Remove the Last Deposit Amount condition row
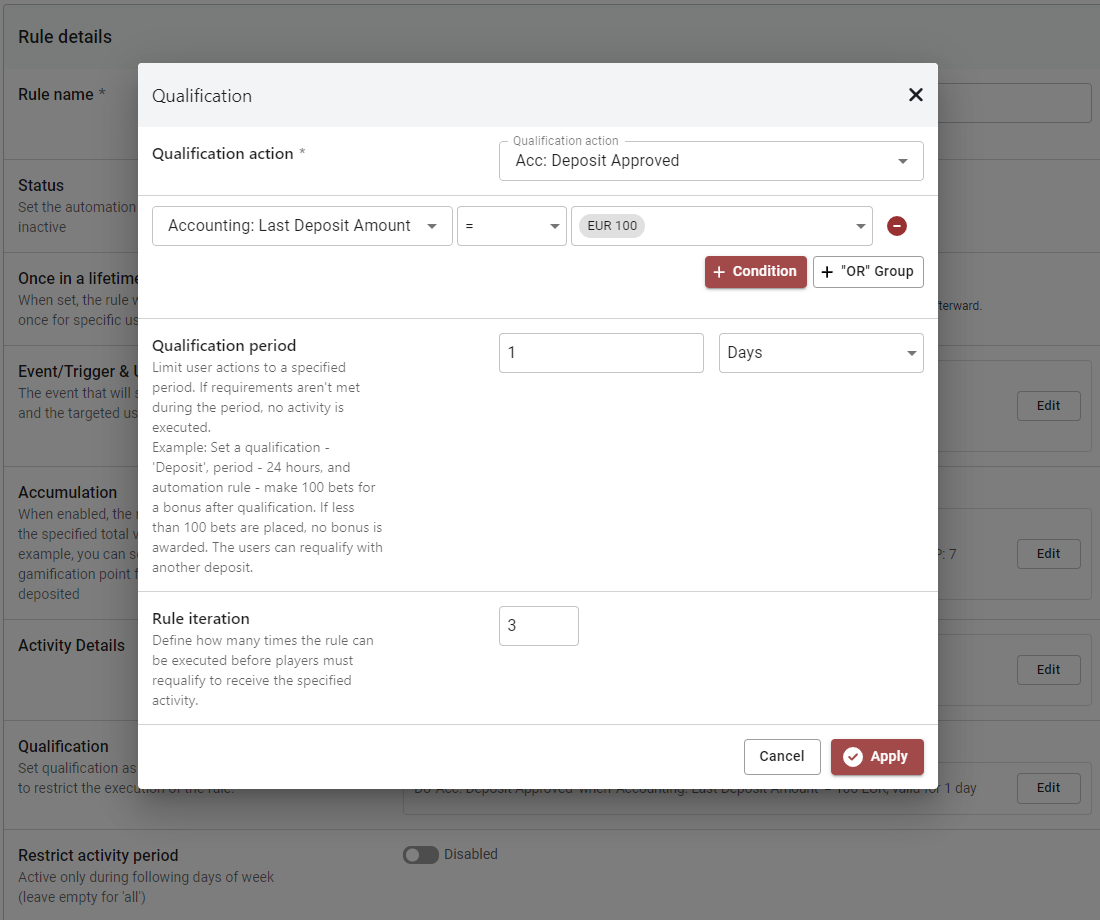 coord(897,226)
